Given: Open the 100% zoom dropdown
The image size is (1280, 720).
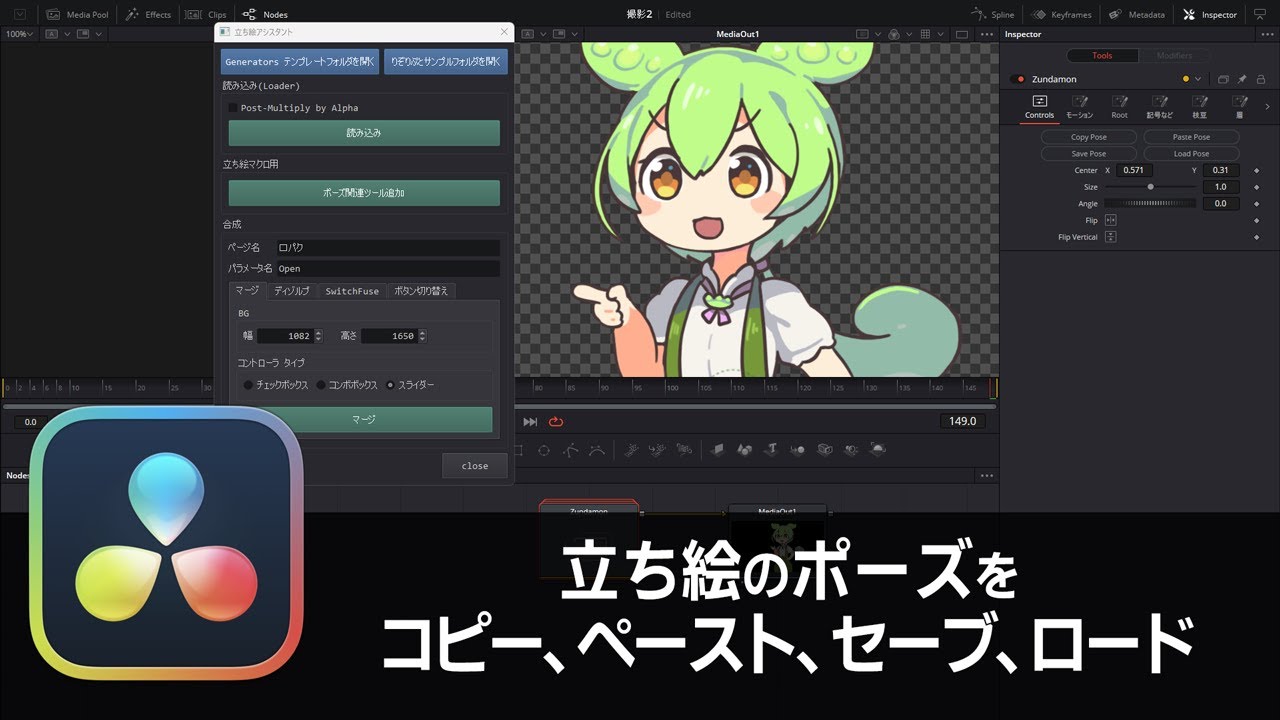Looking at the screenshot, I should coord(19,34).
